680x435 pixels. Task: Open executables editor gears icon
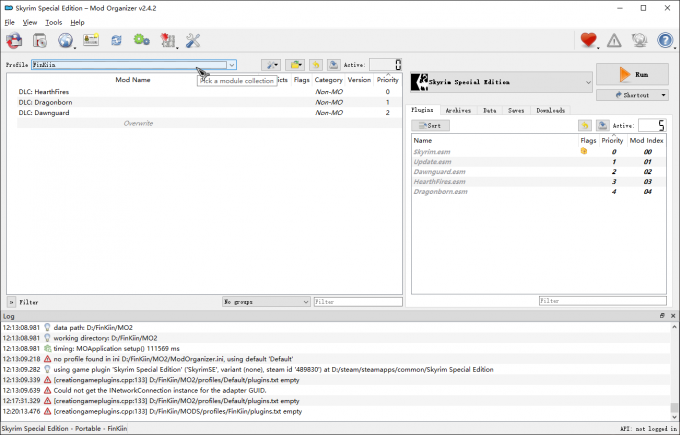coord(142,40)
